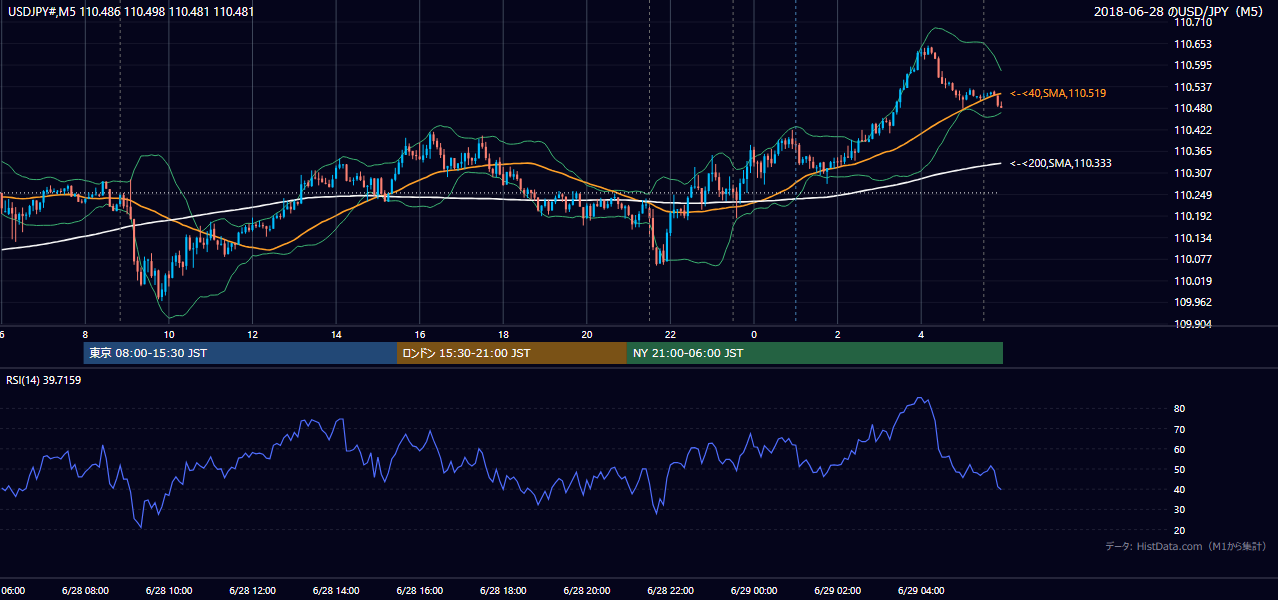Click price axis label 109.962

pyautogui.click(x=1194, y=302)
